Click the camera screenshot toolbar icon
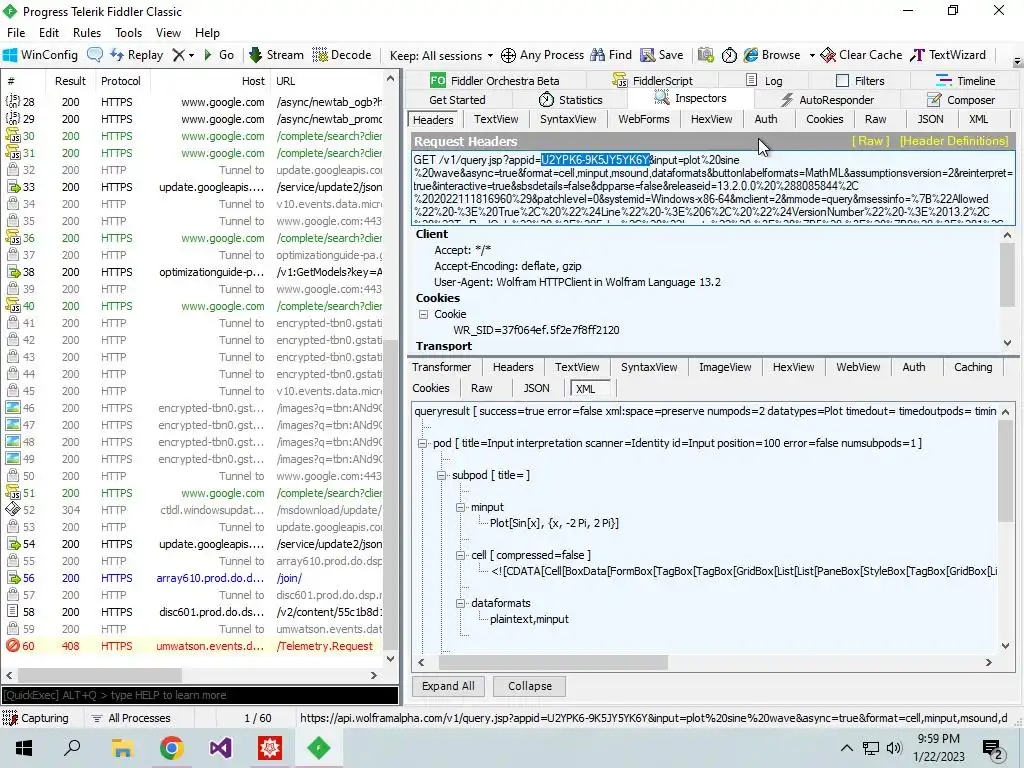 point(705,56)
